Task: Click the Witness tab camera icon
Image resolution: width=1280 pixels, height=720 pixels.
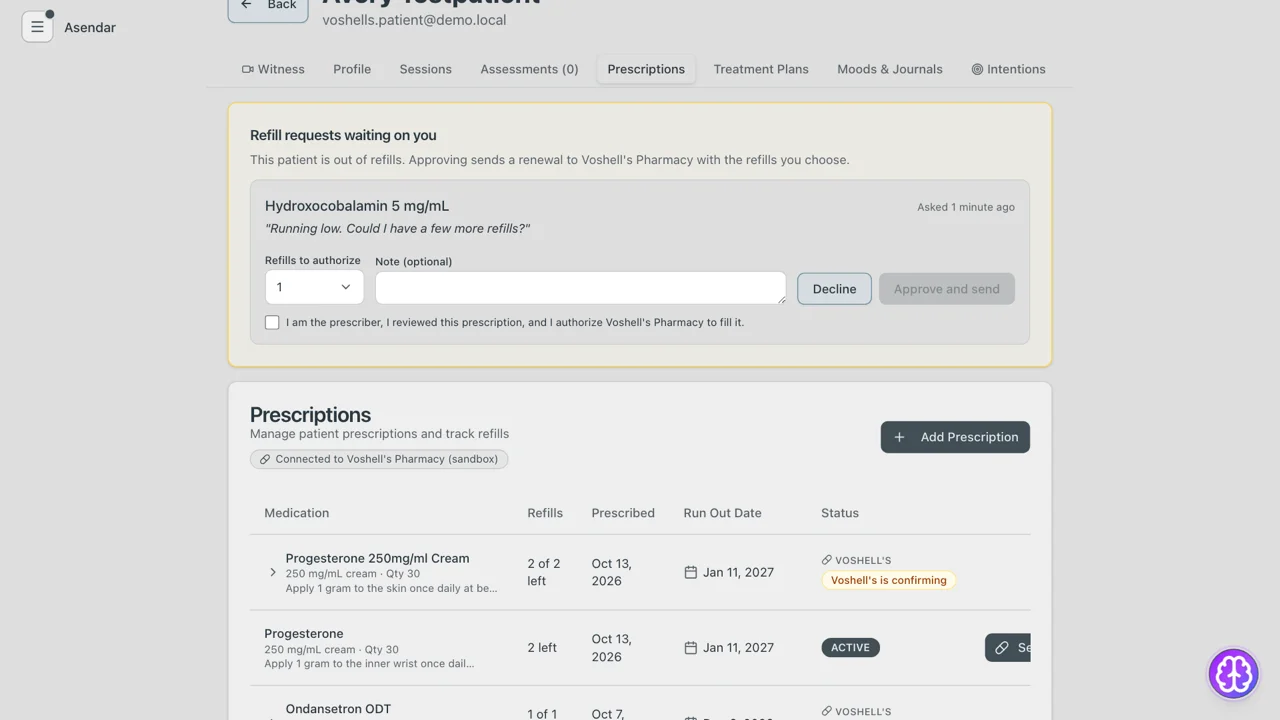Action: pos(247,69)
